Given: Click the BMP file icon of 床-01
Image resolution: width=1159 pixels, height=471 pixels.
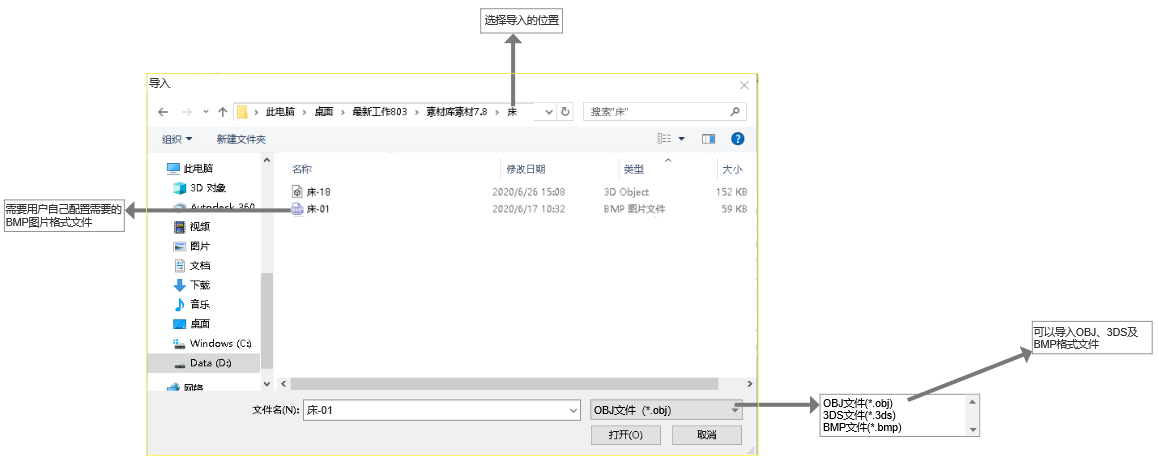Looking at the screenshot, I should [x=298, y=209].
